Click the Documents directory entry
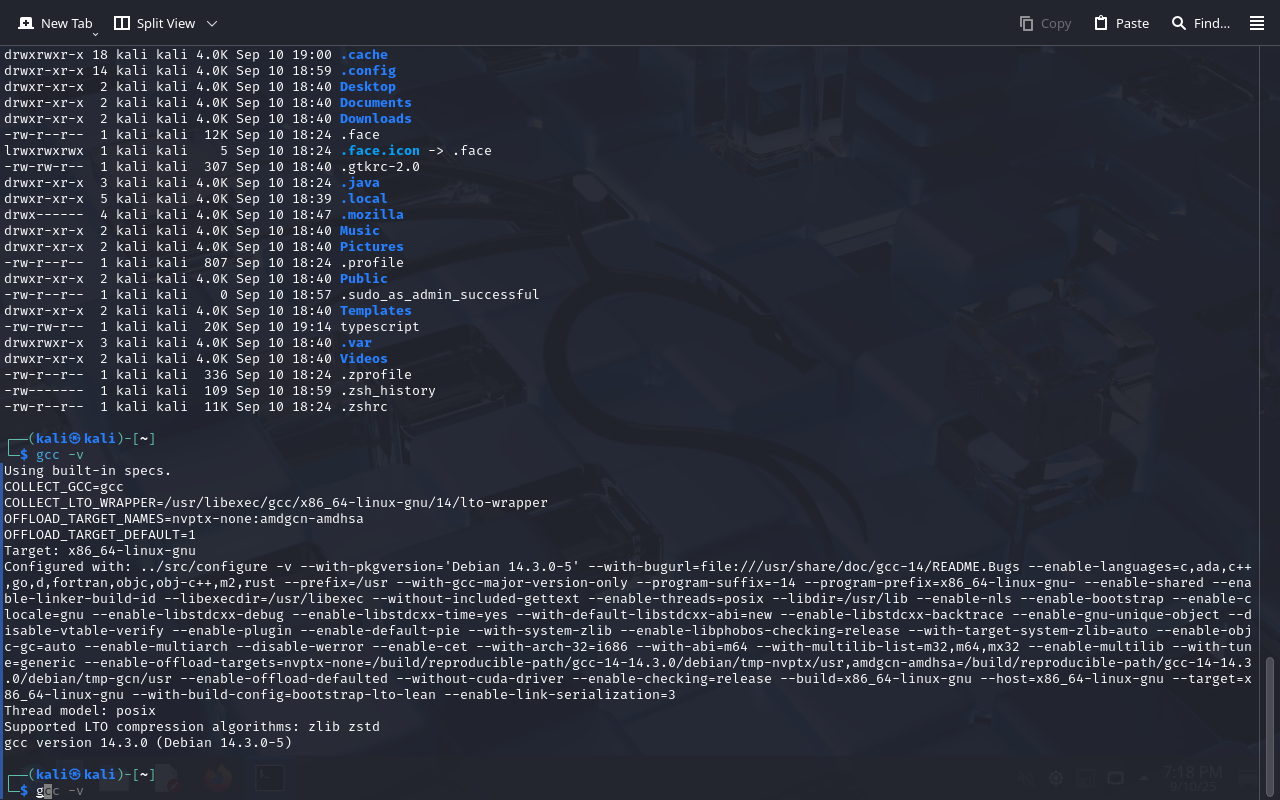1280x800 pixels. [x=376, y=103]
